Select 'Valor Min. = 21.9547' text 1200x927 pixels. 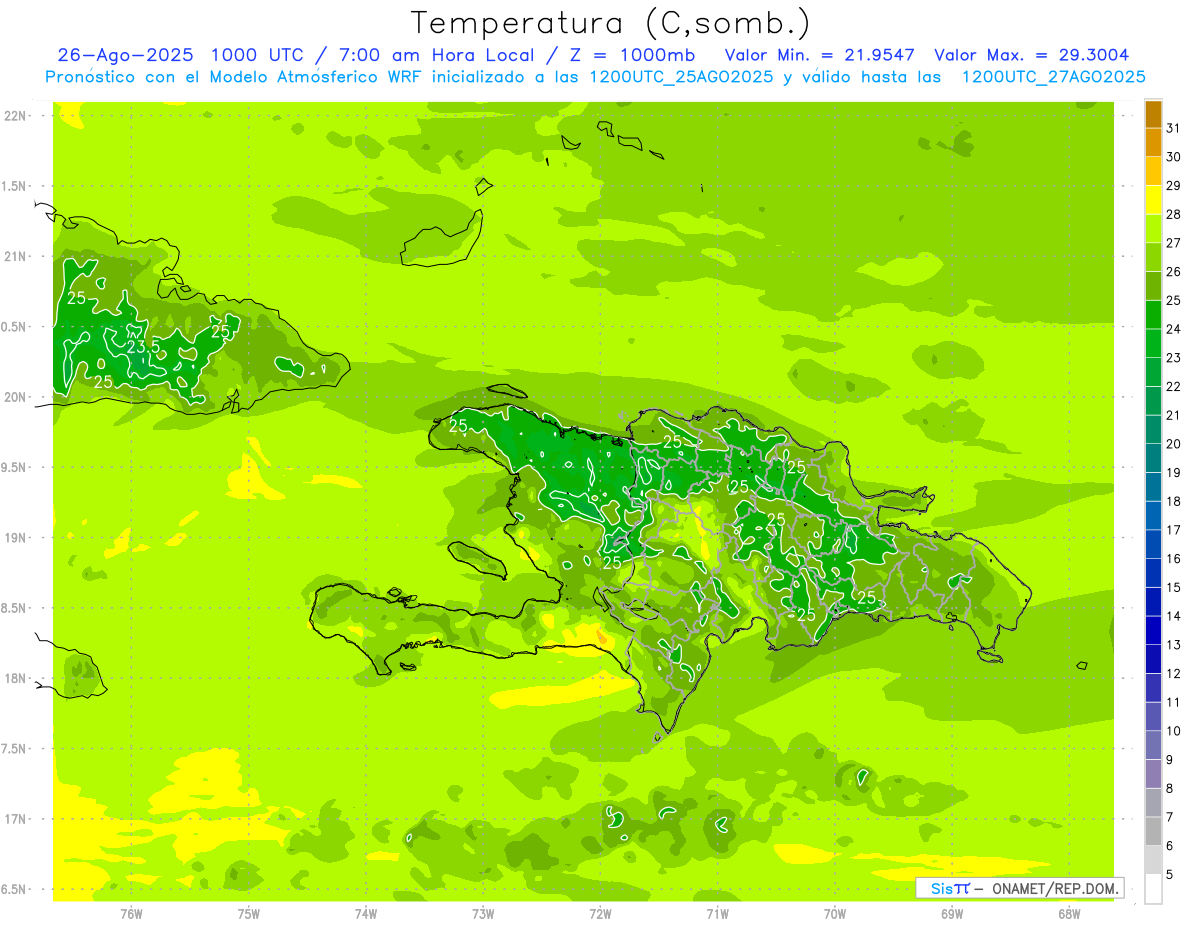819,55
